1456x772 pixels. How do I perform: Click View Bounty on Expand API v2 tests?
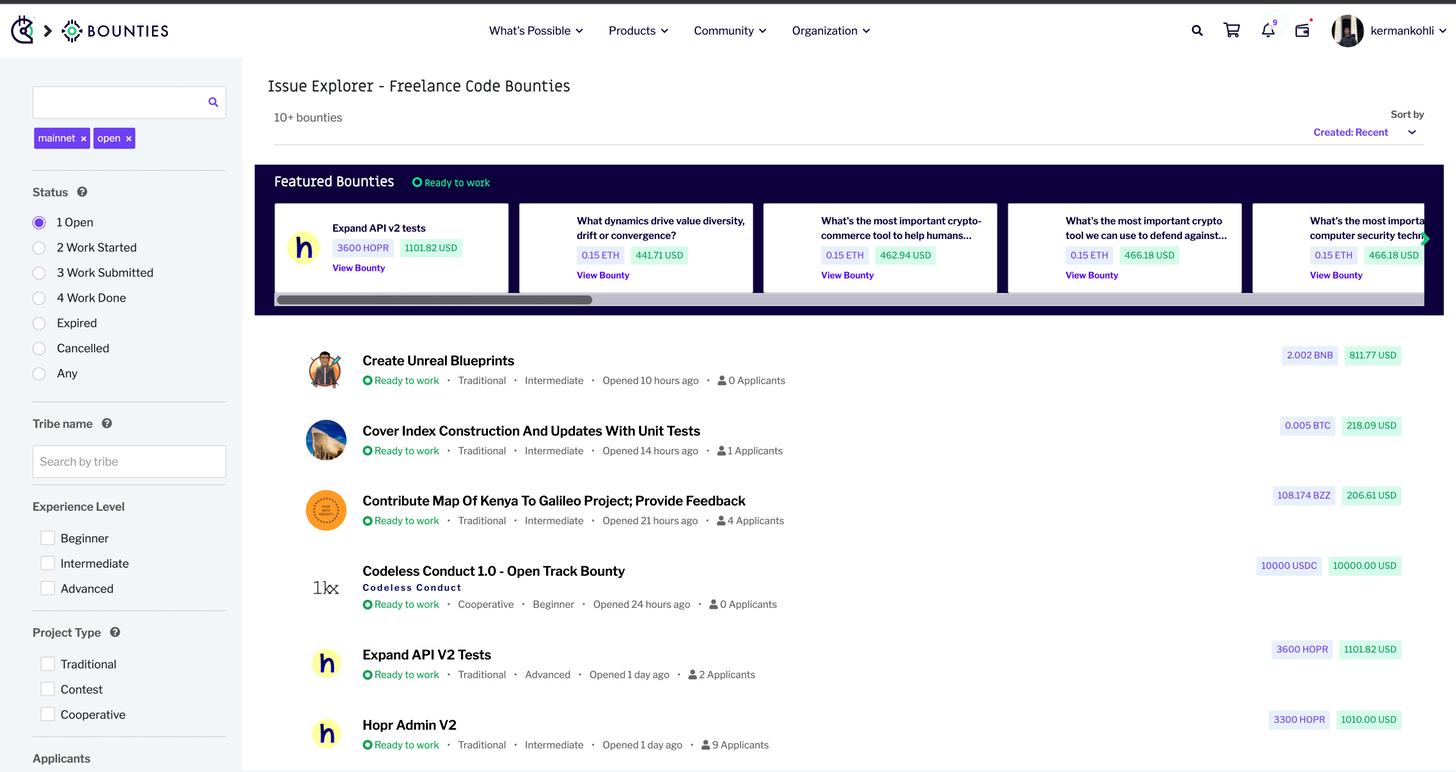pos(358,268)
